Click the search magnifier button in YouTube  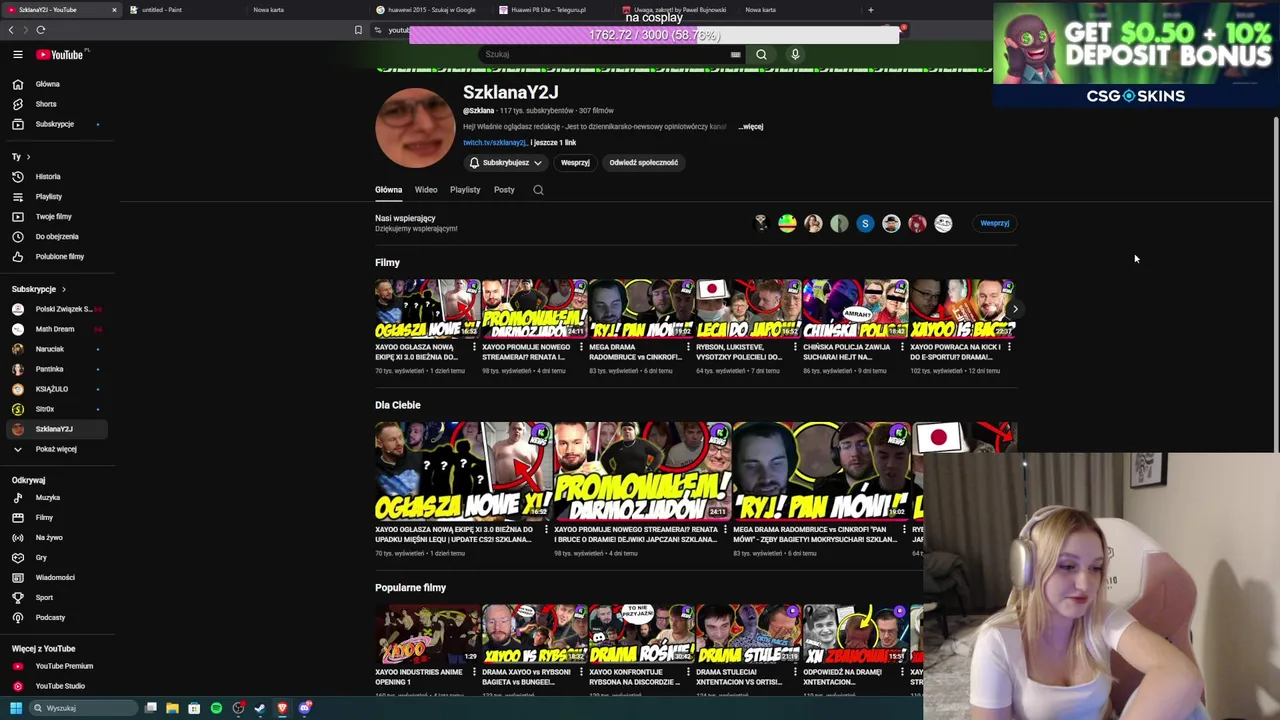pos(761,54)
